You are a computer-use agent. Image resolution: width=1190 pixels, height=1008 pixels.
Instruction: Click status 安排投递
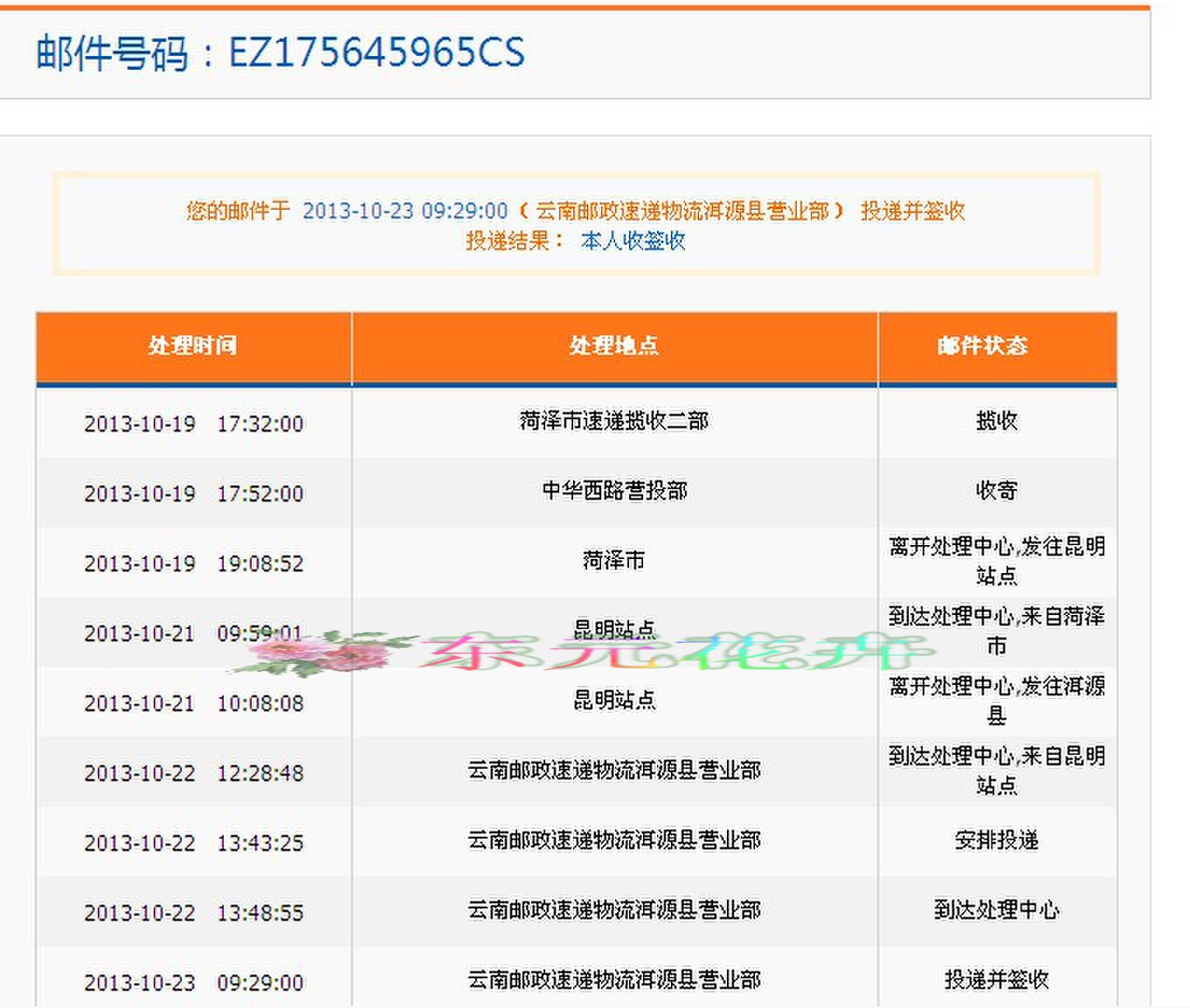[x=997, y=840]
